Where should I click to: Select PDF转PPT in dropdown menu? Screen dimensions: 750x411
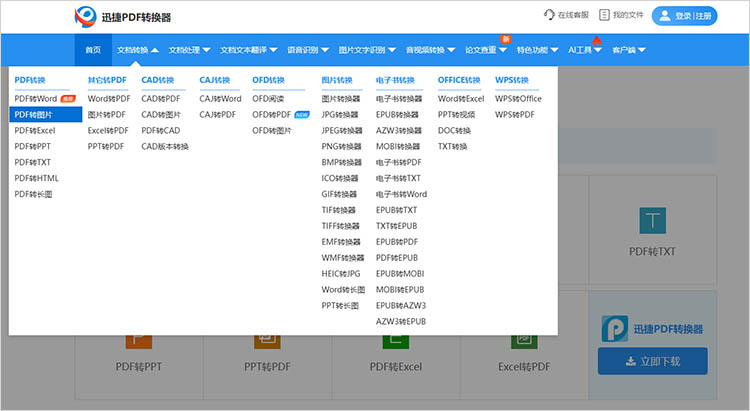[33, 146]
